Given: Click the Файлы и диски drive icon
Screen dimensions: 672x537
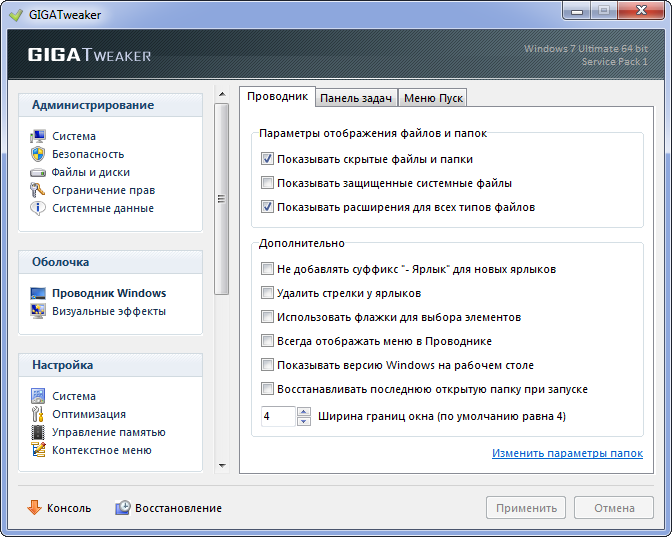Looking at the screenshot, I should [38, 173].
